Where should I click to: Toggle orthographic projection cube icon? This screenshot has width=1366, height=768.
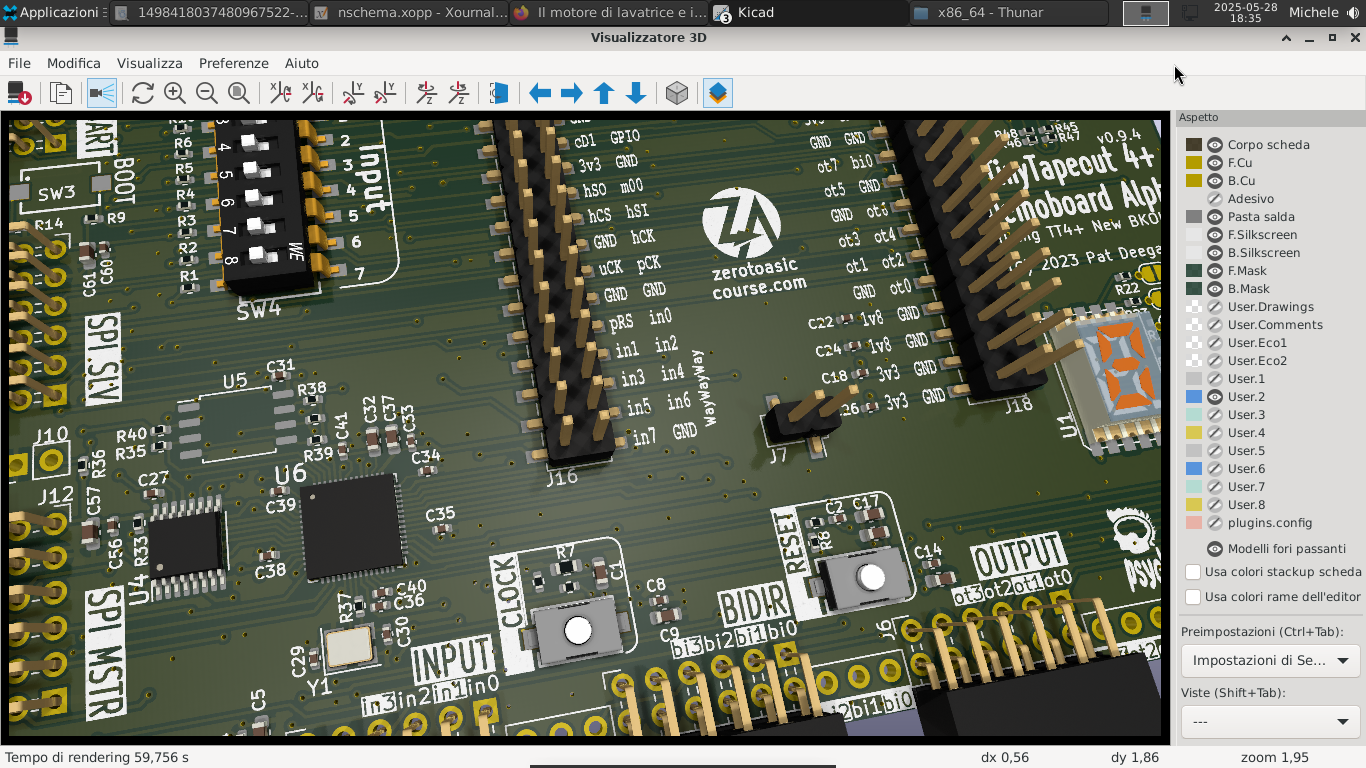(677, 93)
